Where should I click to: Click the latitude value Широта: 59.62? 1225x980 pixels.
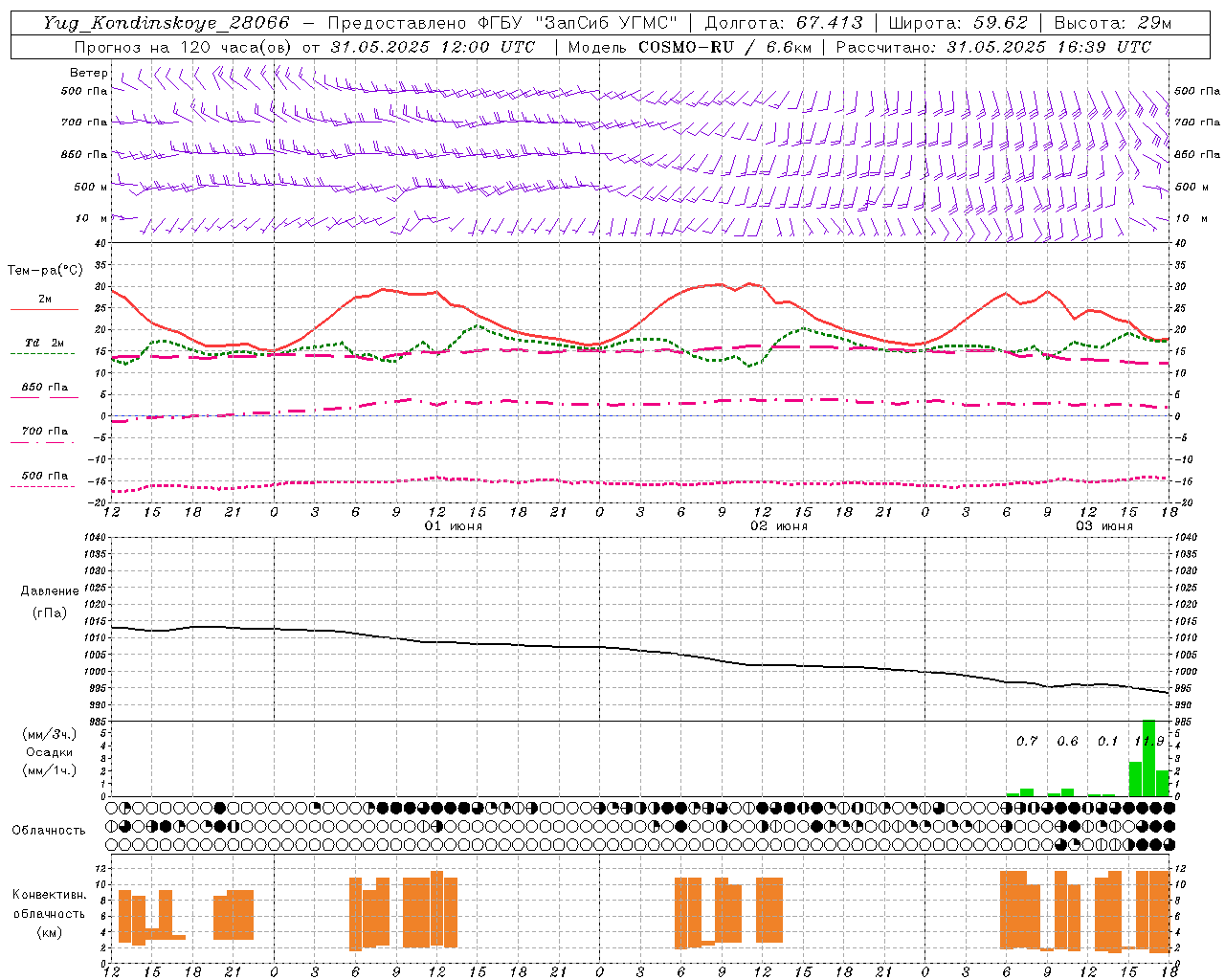pyautogui.click(x=958, y=23)
